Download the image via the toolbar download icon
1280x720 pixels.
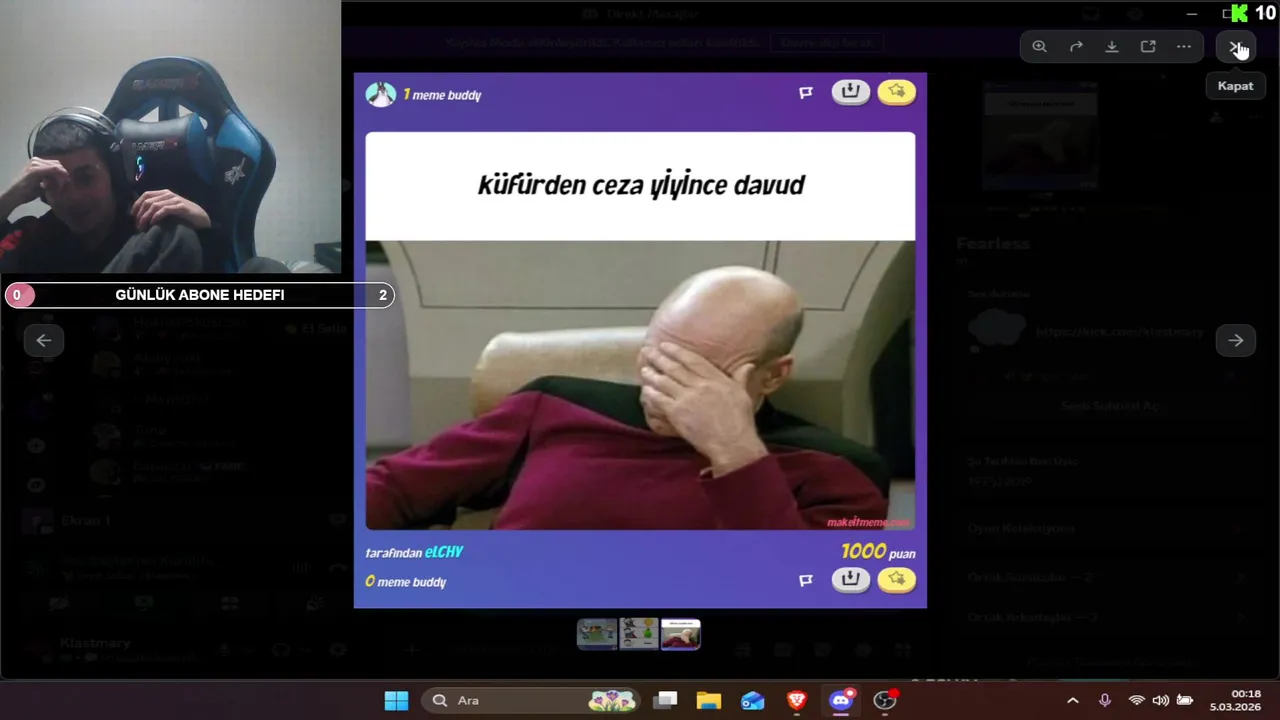tap(1111, 47)
